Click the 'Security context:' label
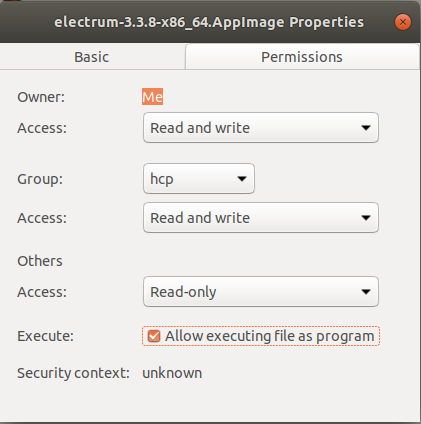421x424 pixels. [x=73, y=373]
